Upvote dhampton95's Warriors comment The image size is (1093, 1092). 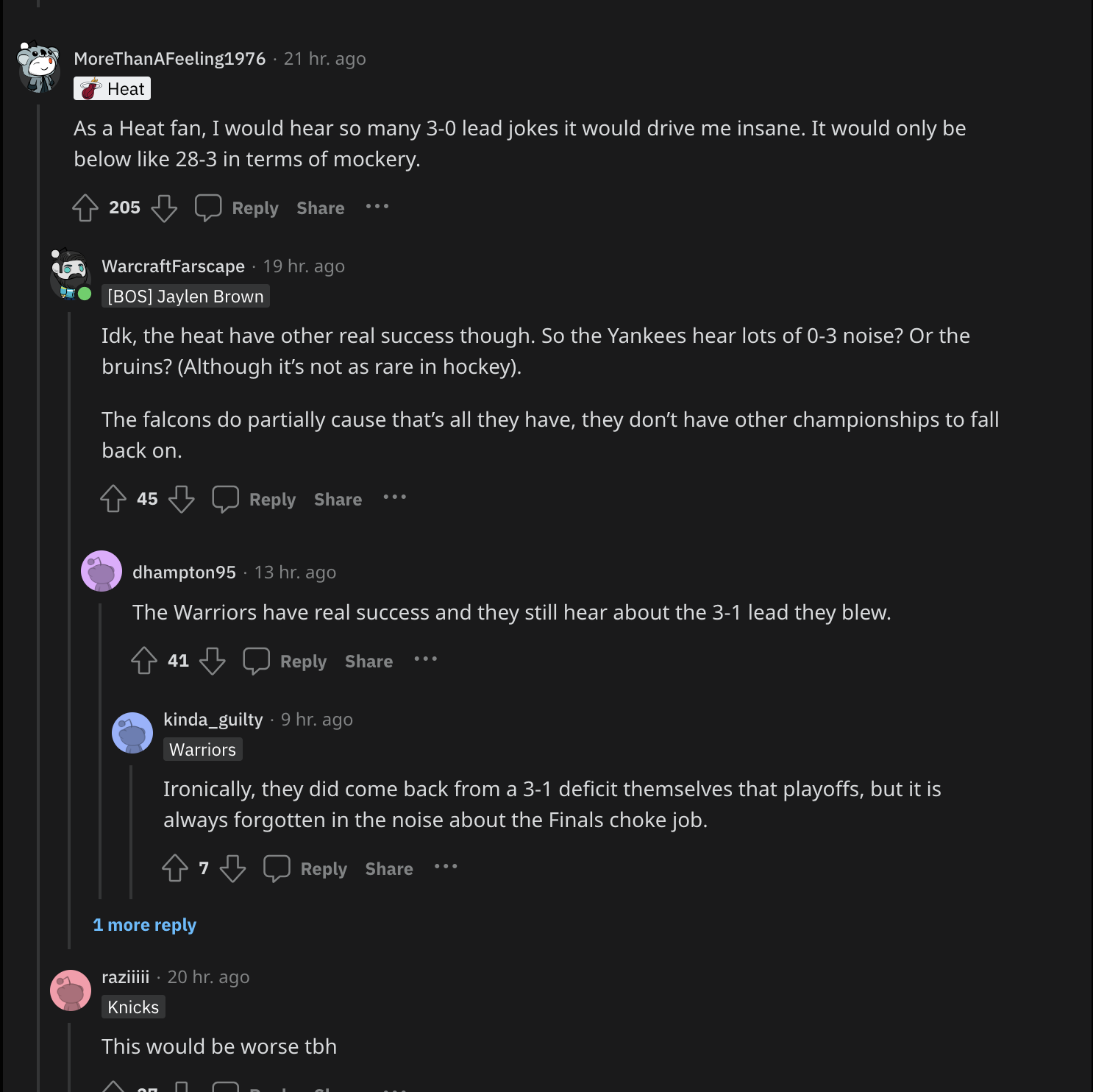144,661
